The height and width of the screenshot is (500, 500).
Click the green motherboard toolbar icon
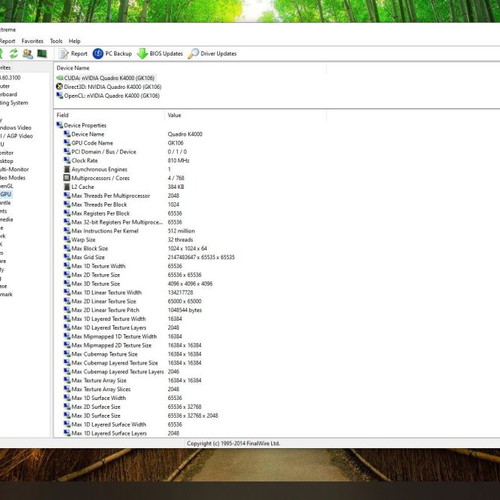42,53
